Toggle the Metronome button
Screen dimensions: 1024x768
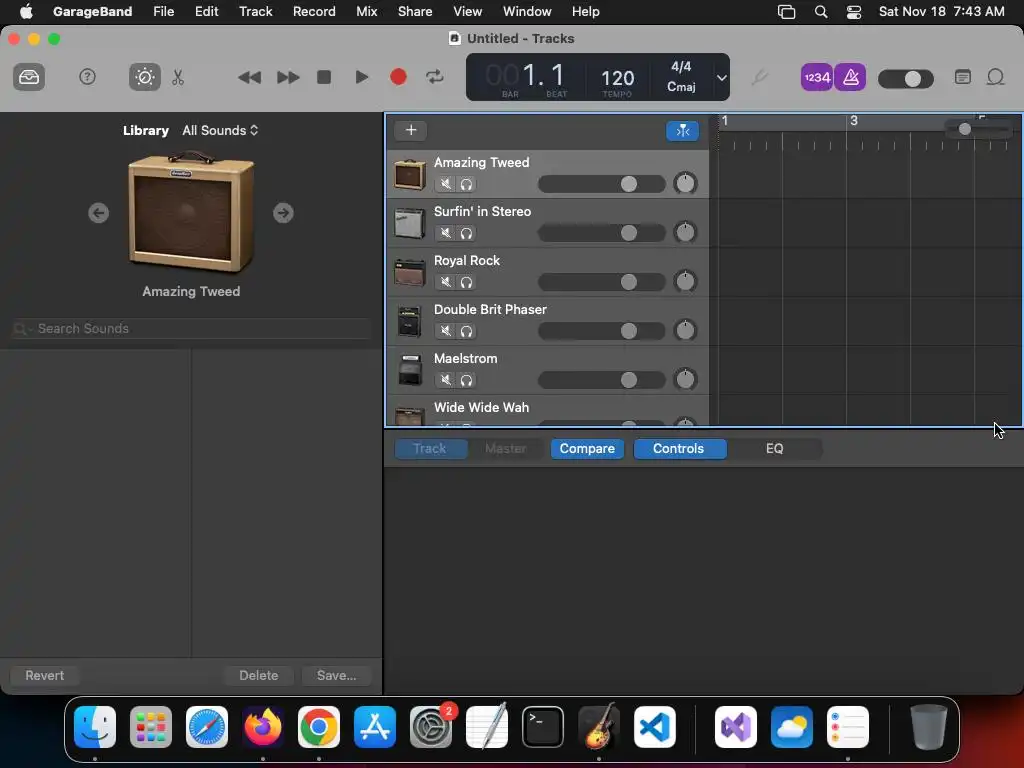click(850, 78)
